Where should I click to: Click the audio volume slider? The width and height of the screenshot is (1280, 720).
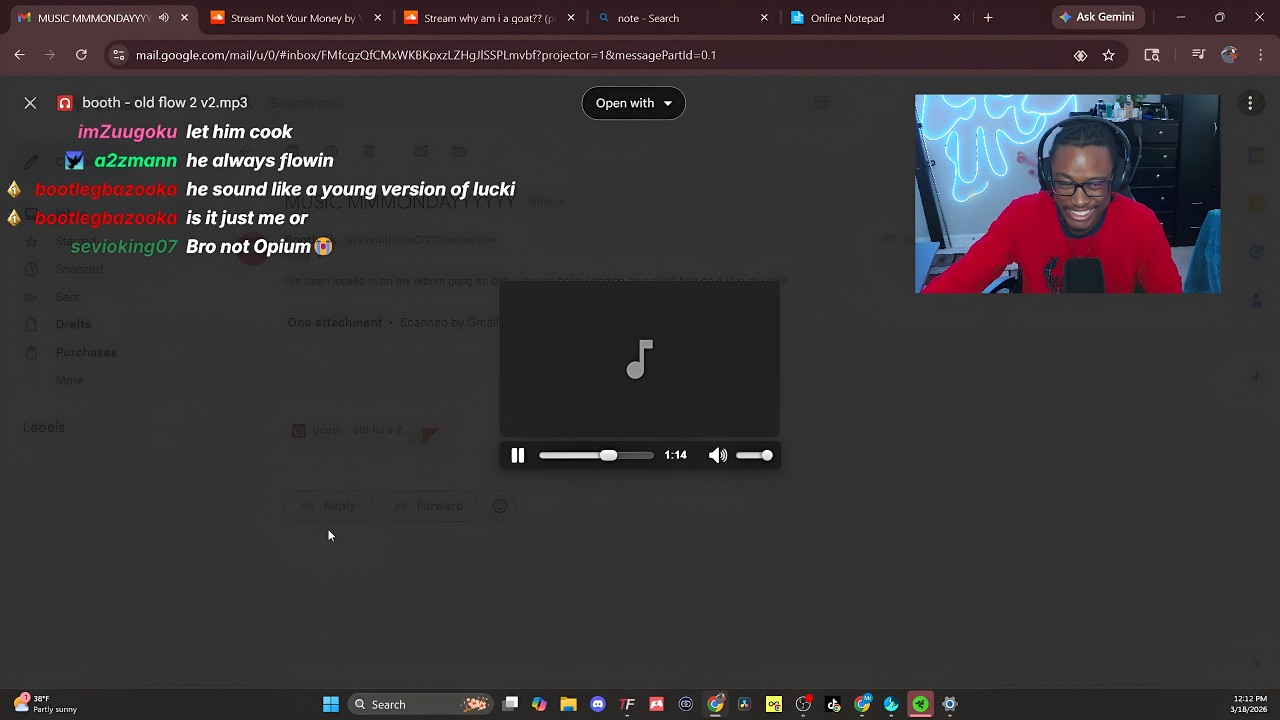click(x=754, y=456)
